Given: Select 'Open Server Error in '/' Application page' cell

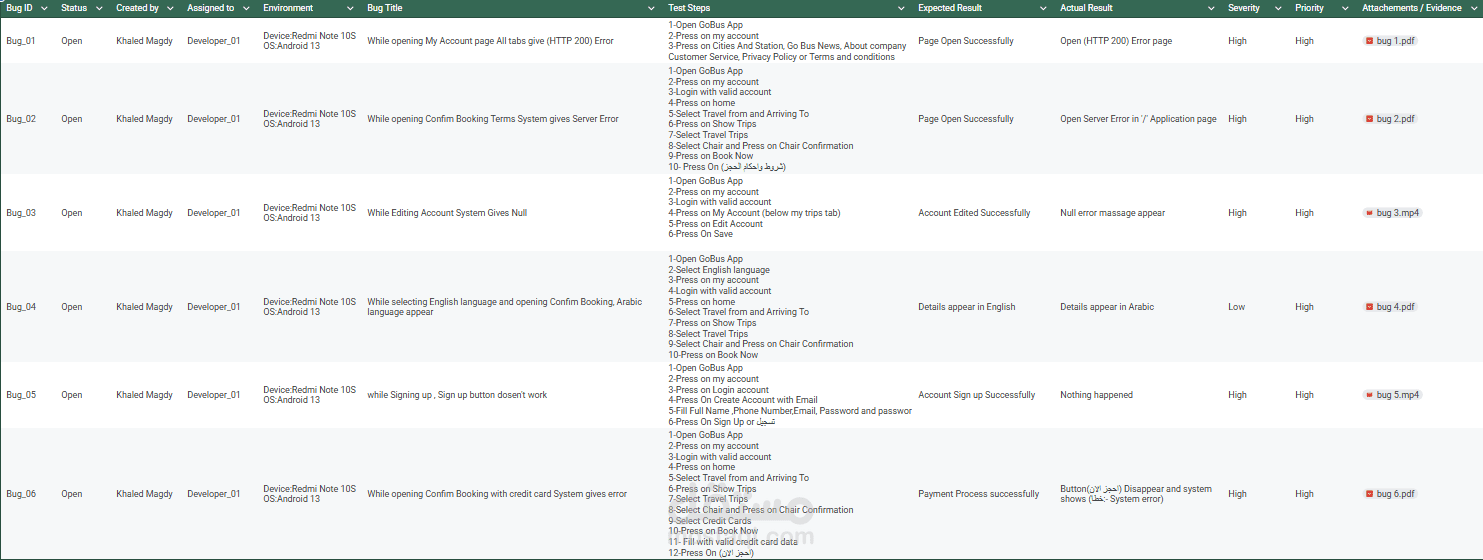Looking at the screenshot, I should (x=1138, y=119).
